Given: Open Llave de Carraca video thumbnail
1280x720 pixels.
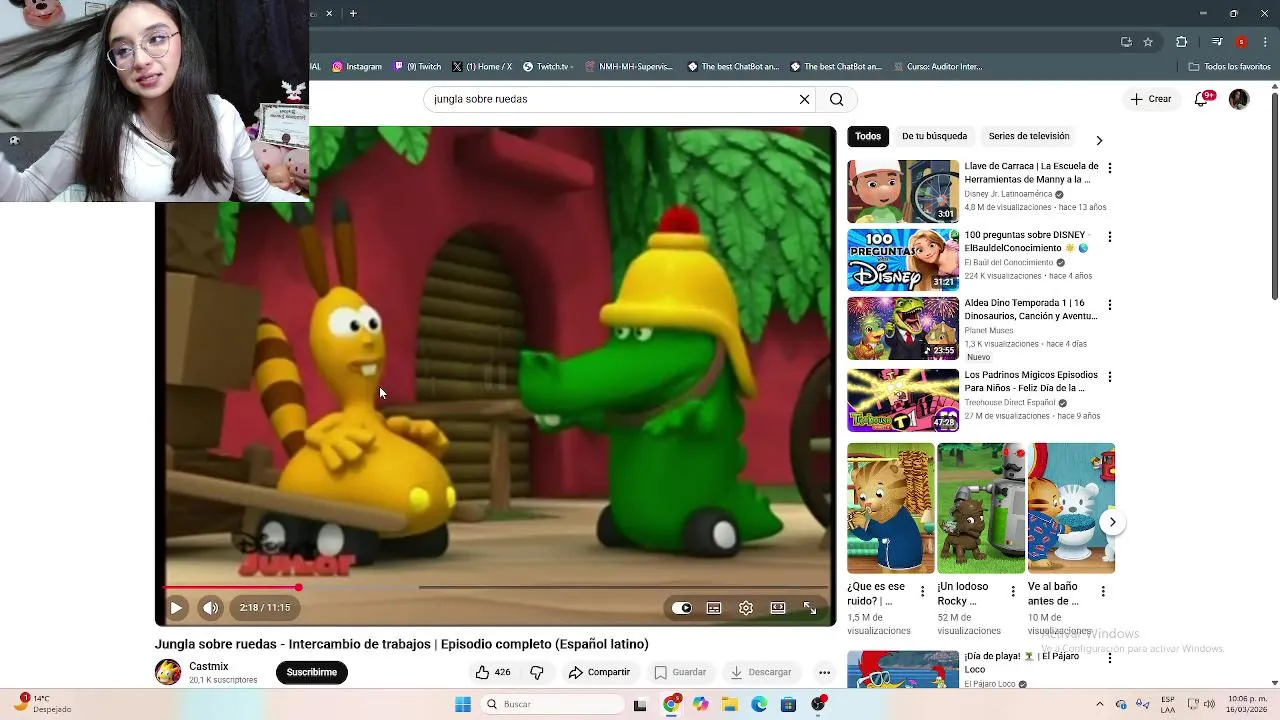Looking at the screenshot, I should point(903,191).
